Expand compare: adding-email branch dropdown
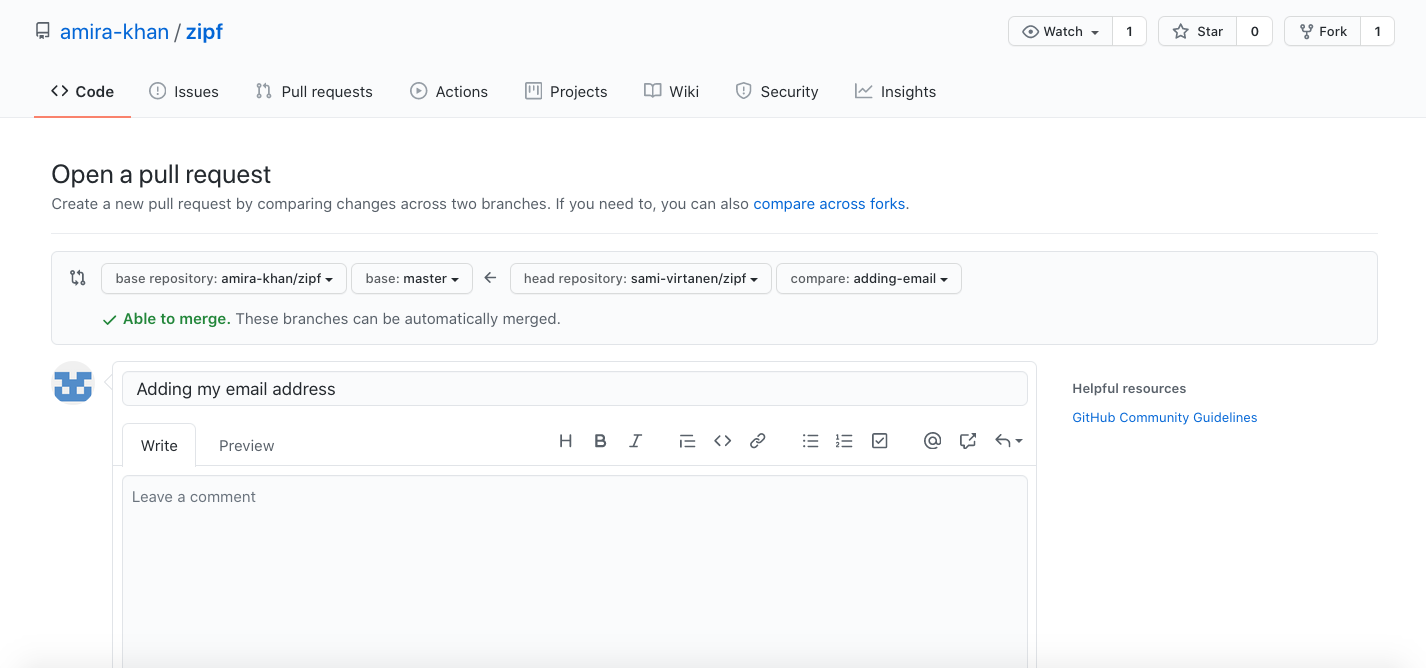 pos(869,278)
